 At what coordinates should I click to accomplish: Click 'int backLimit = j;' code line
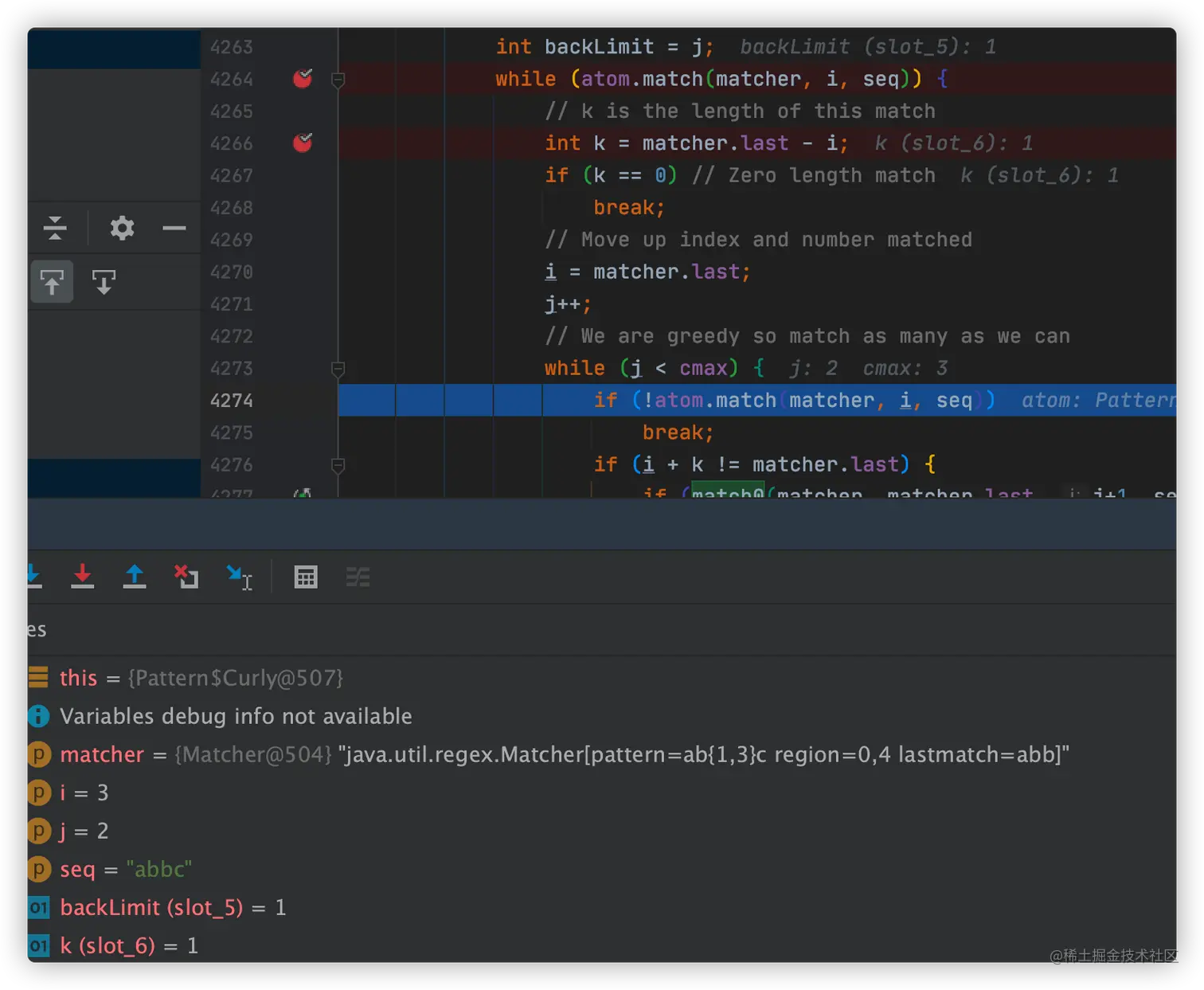(x=604, y=47)
